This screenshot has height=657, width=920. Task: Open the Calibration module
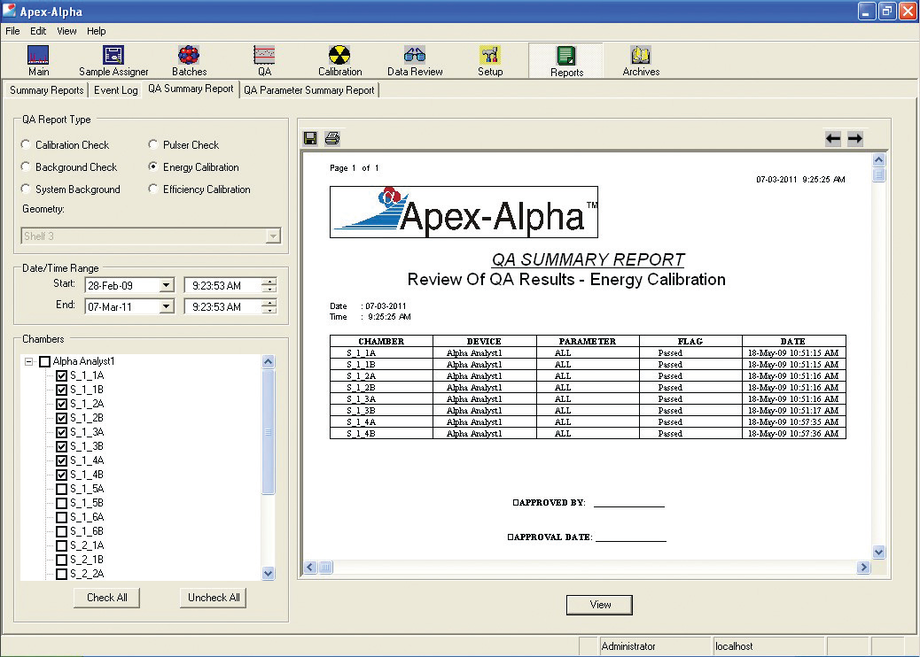pyautogui.click(x=340, y=60)
